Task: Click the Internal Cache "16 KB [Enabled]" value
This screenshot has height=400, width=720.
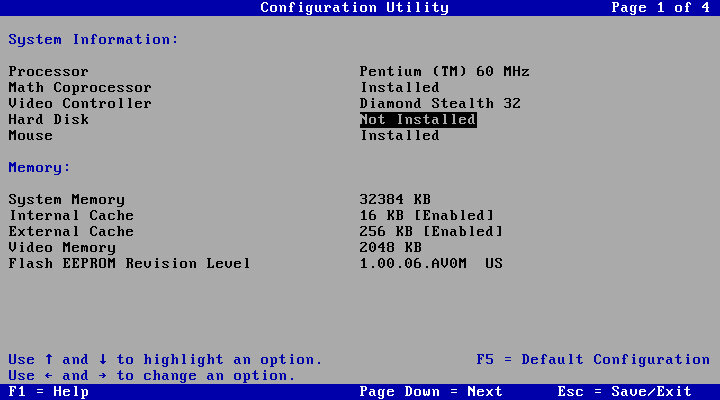Action: click(427, 216)
